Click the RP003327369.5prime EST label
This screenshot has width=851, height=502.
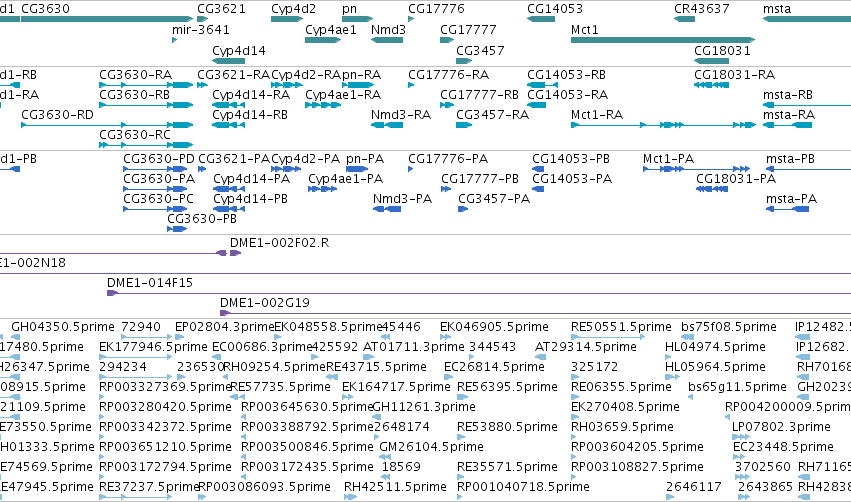click(165, 386)
